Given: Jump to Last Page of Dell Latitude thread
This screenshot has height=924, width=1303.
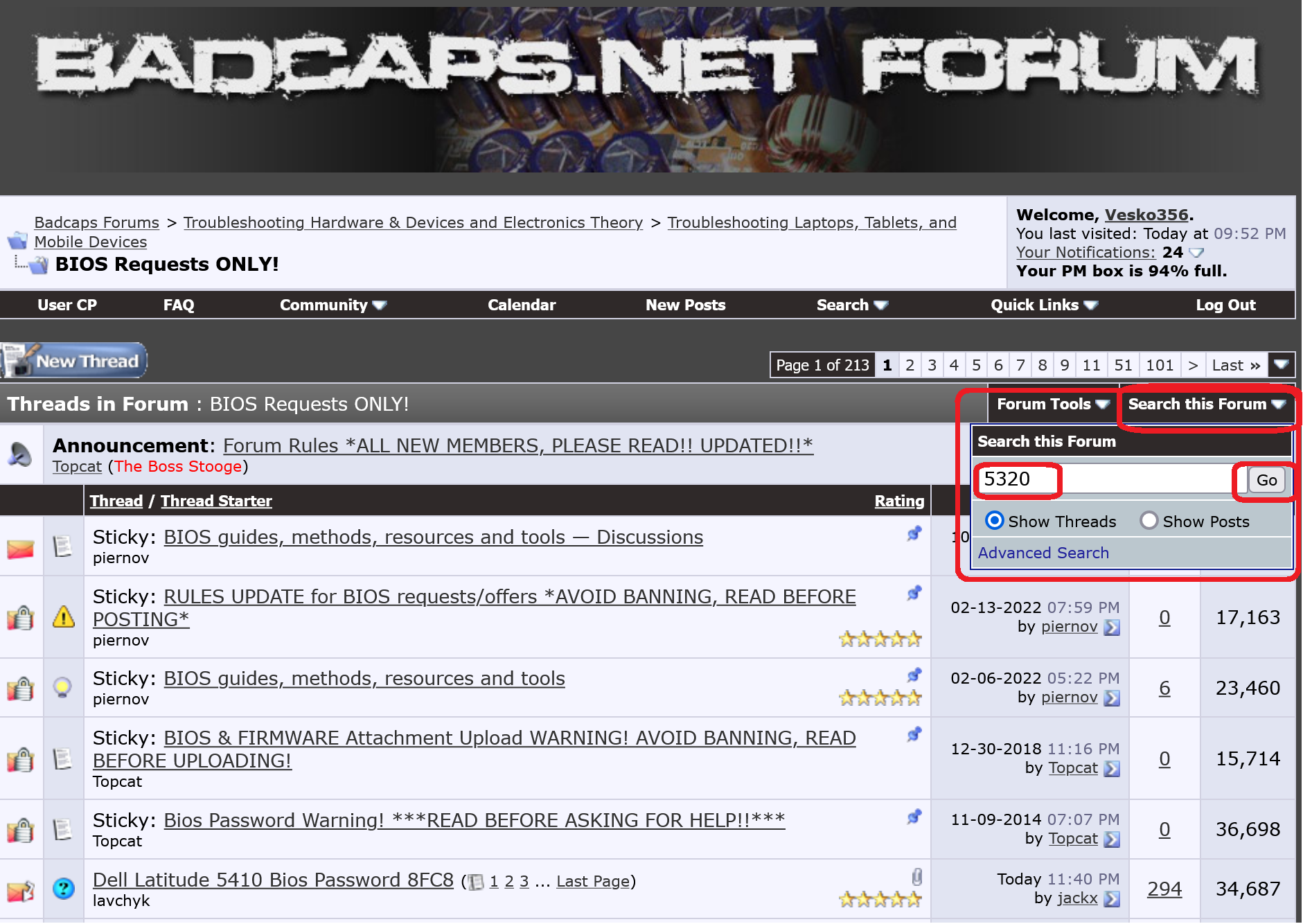Looking at the screenshot, I should pos(594,881).
